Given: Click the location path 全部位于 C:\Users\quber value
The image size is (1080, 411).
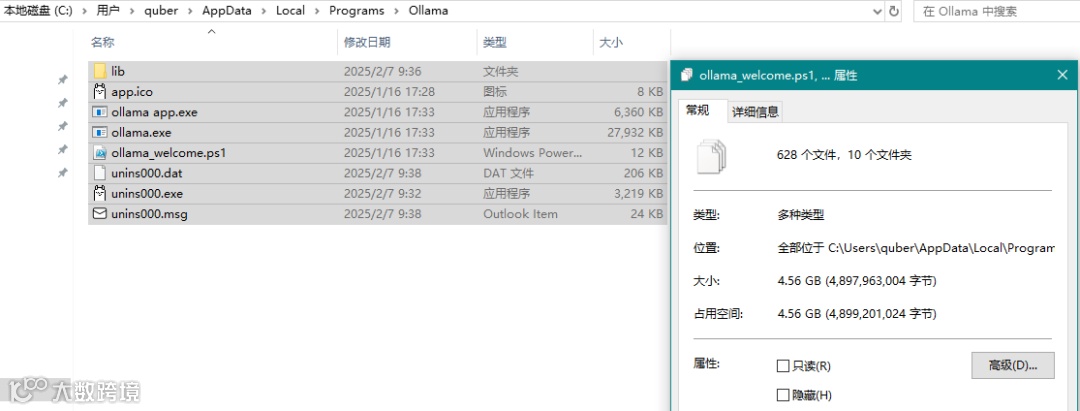Looking at the screenshot, I should tap(915, 248).
